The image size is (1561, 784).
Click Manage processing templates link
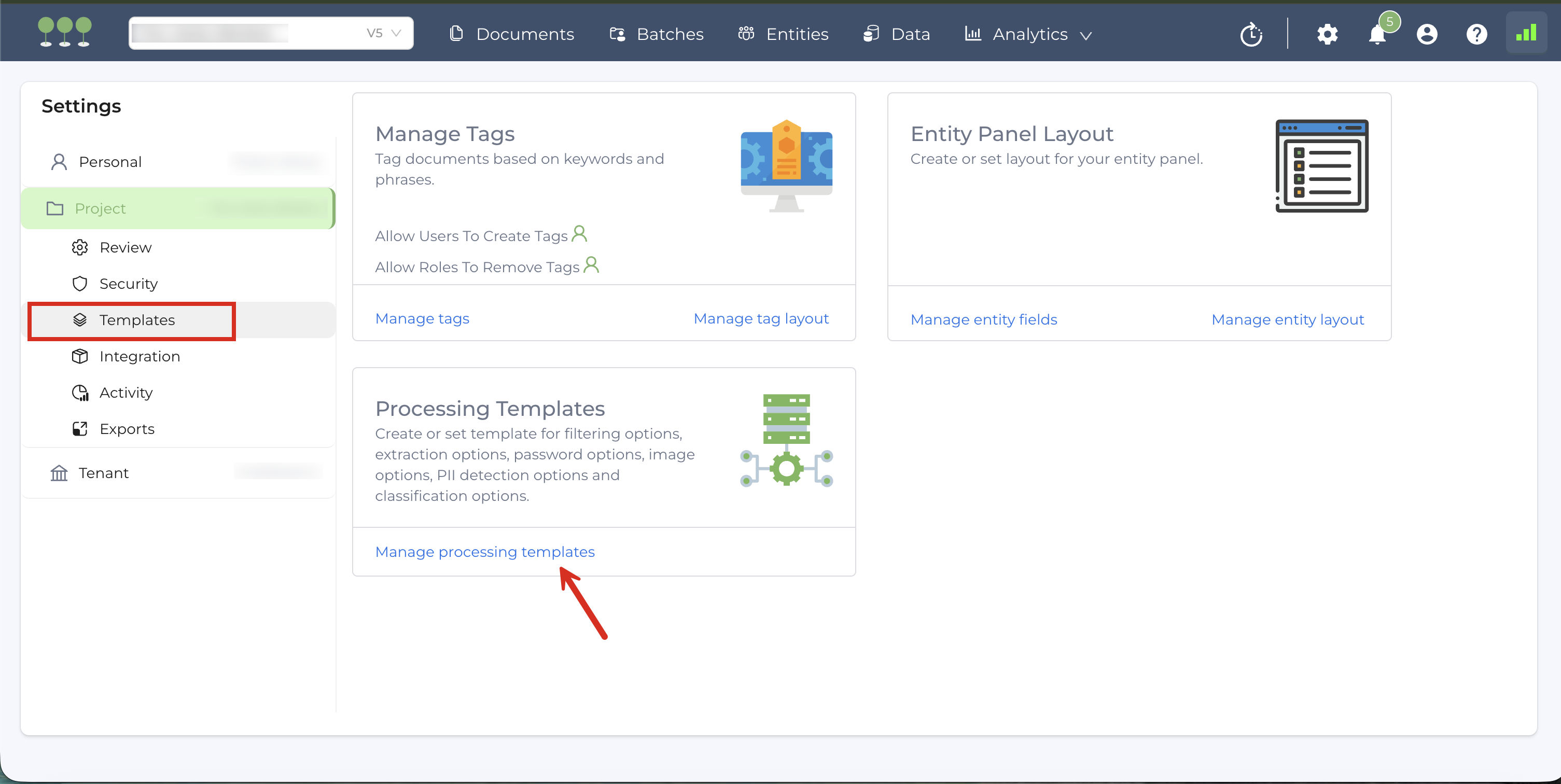[x=485, y=551]
